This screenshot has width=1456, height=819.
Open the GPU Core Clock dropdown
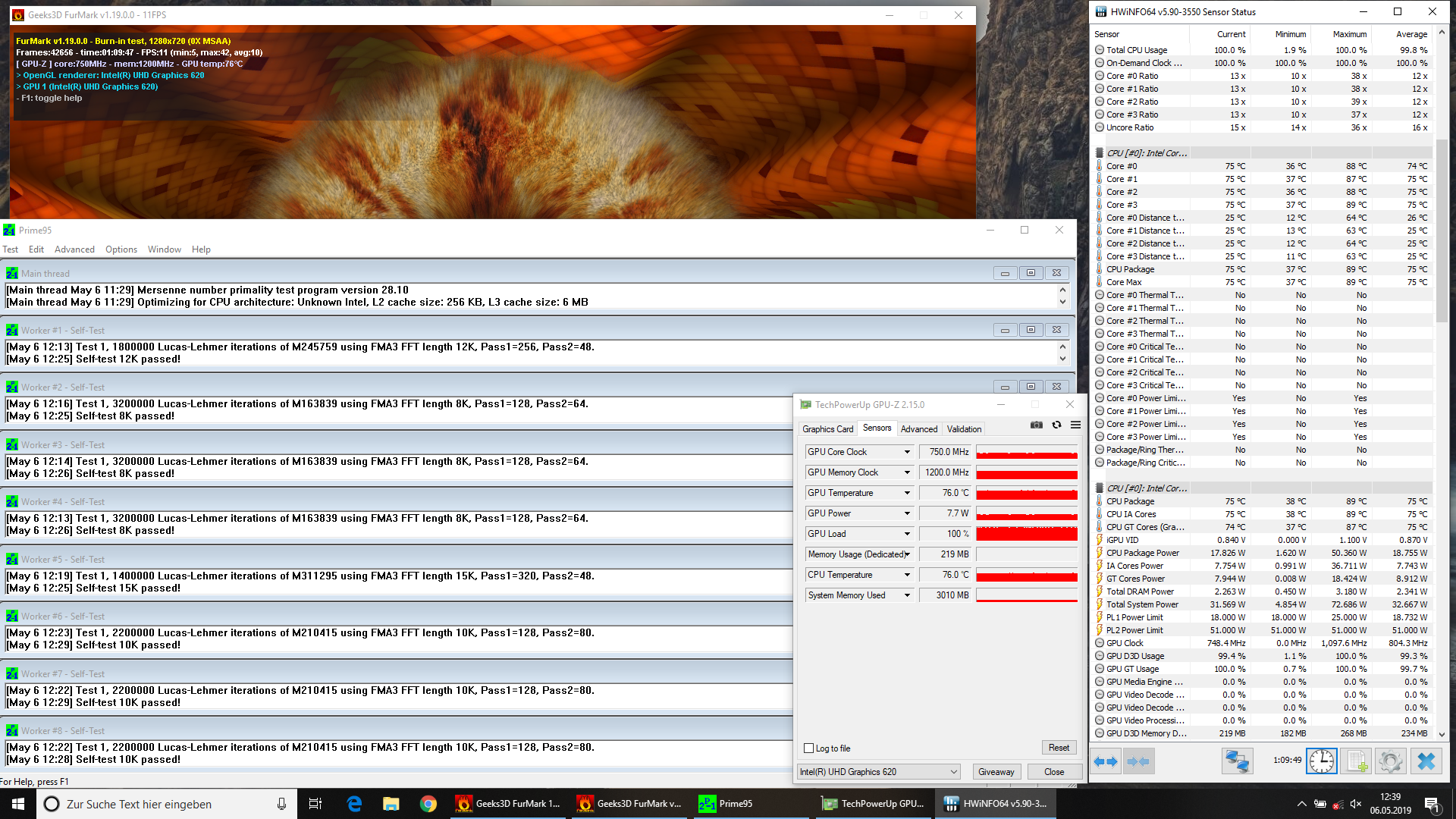(x=907, y=452)
